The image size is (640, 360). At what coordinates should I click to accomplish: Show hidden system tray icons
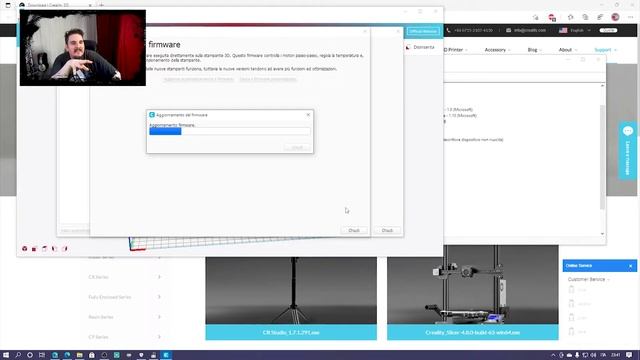[x=553, y=355]
